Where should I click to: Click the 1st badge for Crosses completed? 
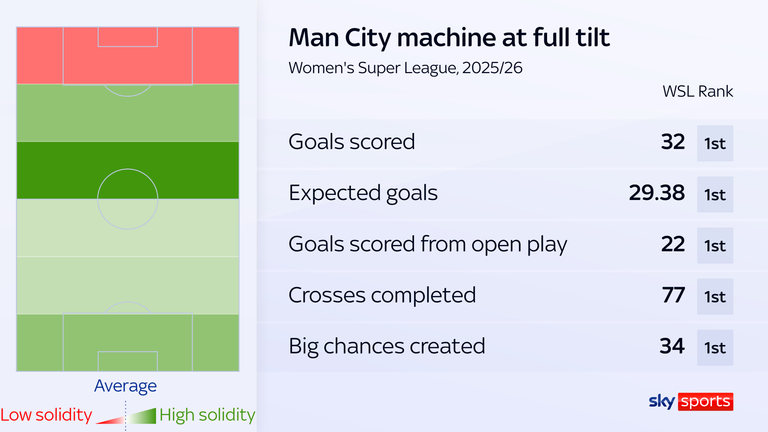click(x=715, y=296)
